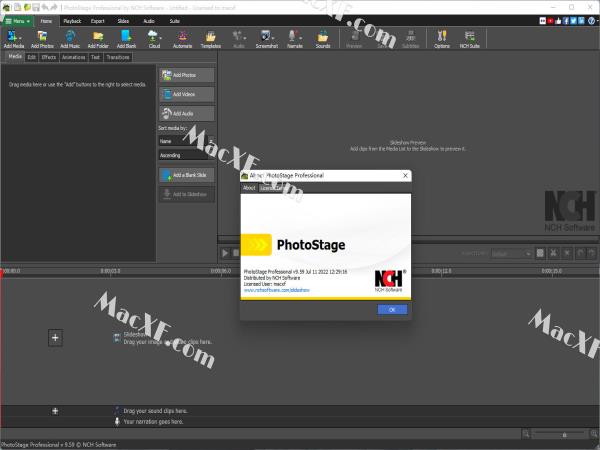The height and width of the screenshot is (450, 600).
Task: Click the Automate toolbar icon
Action: click(183, 39)
